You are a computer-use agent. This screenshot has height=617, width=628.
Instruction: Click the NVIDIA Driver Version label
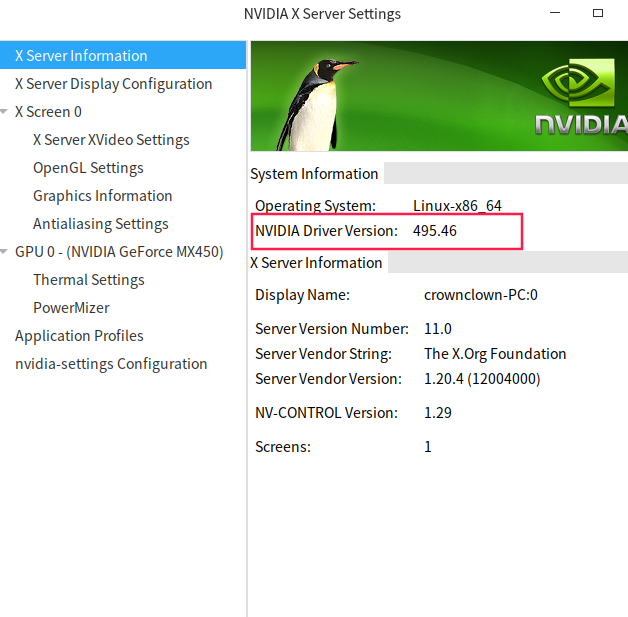(326, 231)
